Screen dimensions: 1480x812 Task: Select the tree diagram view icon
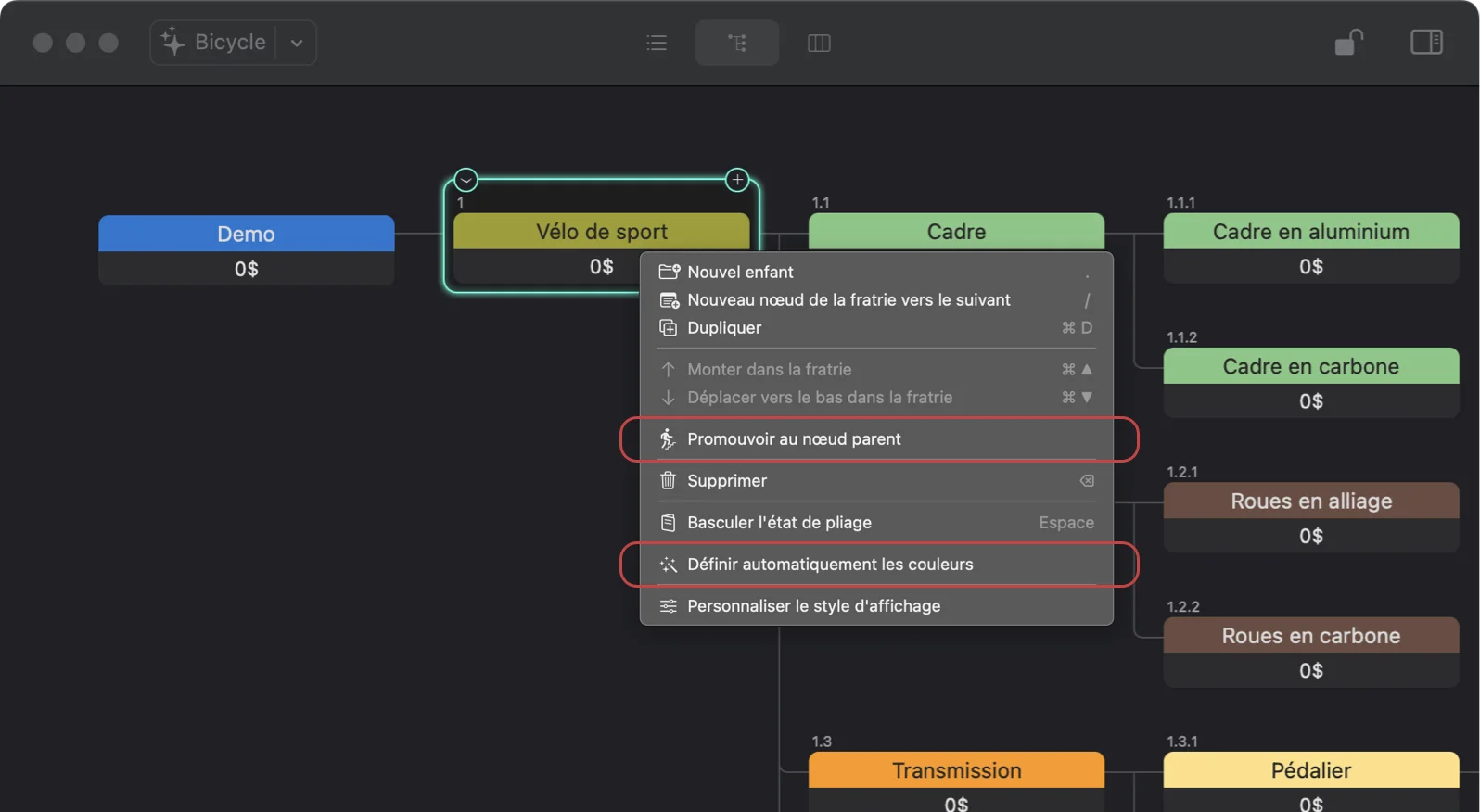pos(737,43)
